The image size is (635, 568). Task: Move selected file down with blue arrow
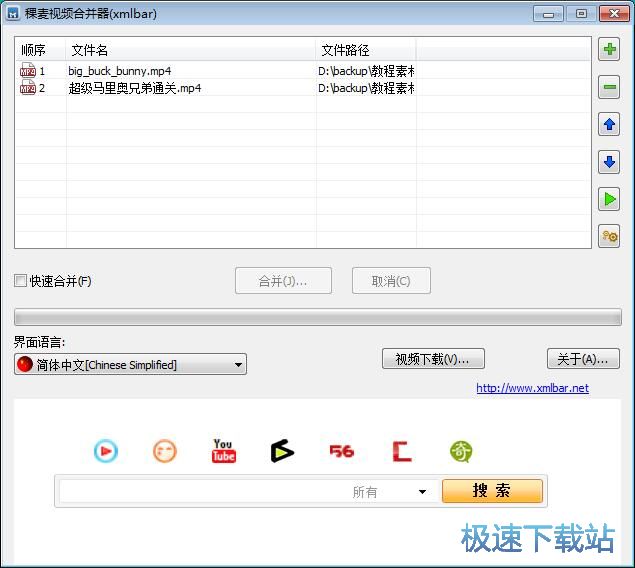point(608,162)
